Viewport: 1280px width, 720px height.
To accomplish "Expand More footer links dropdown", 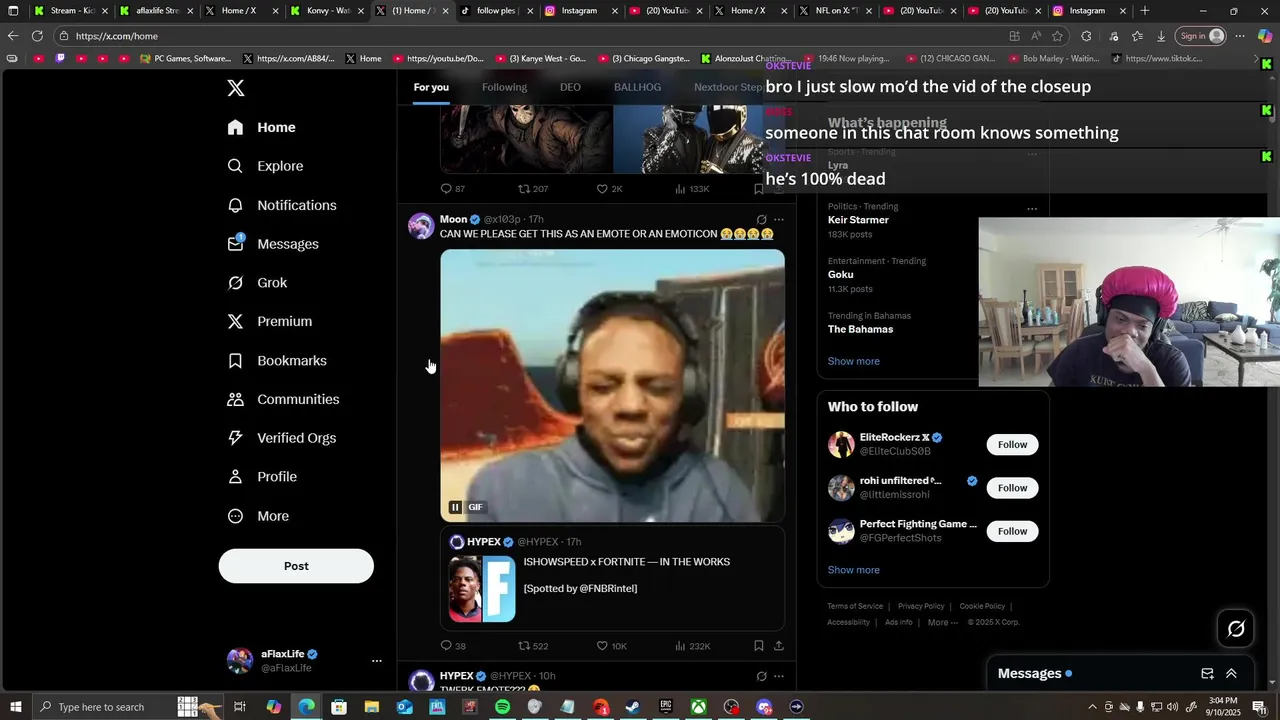I will point(943,622).
